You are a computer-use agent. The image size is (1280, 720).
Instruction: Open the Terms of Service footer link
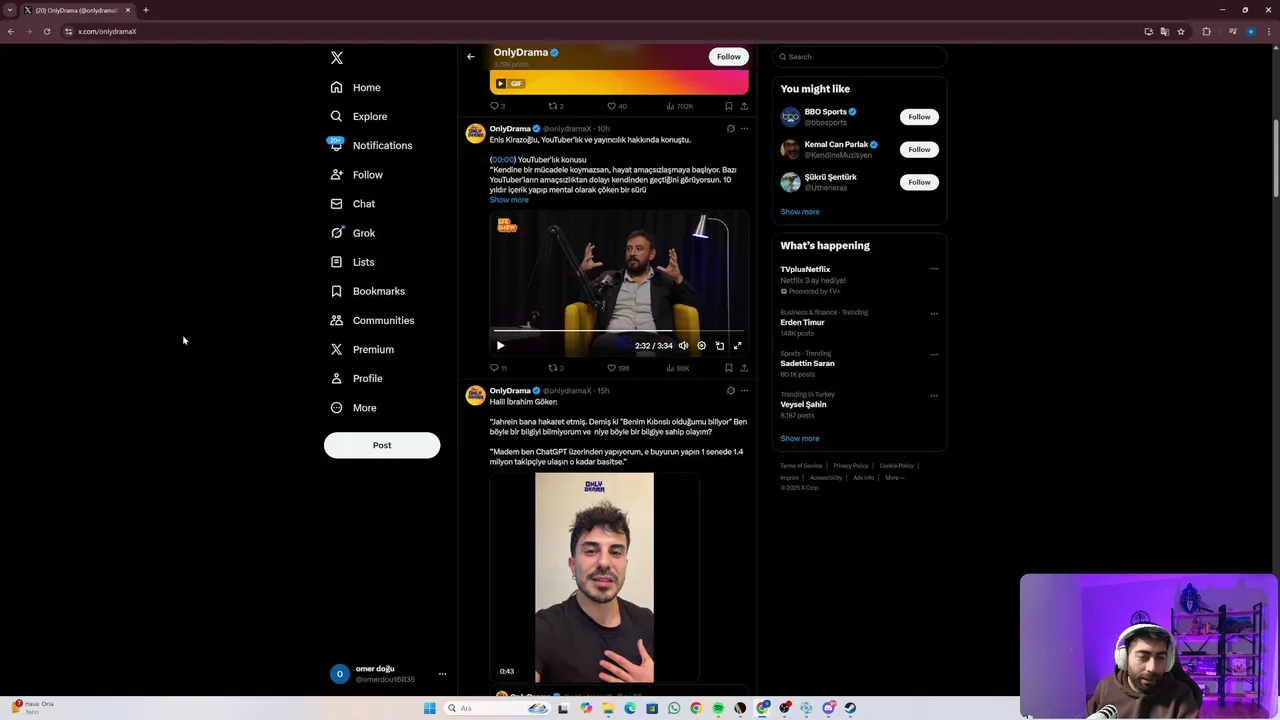(x=801, y=466)
